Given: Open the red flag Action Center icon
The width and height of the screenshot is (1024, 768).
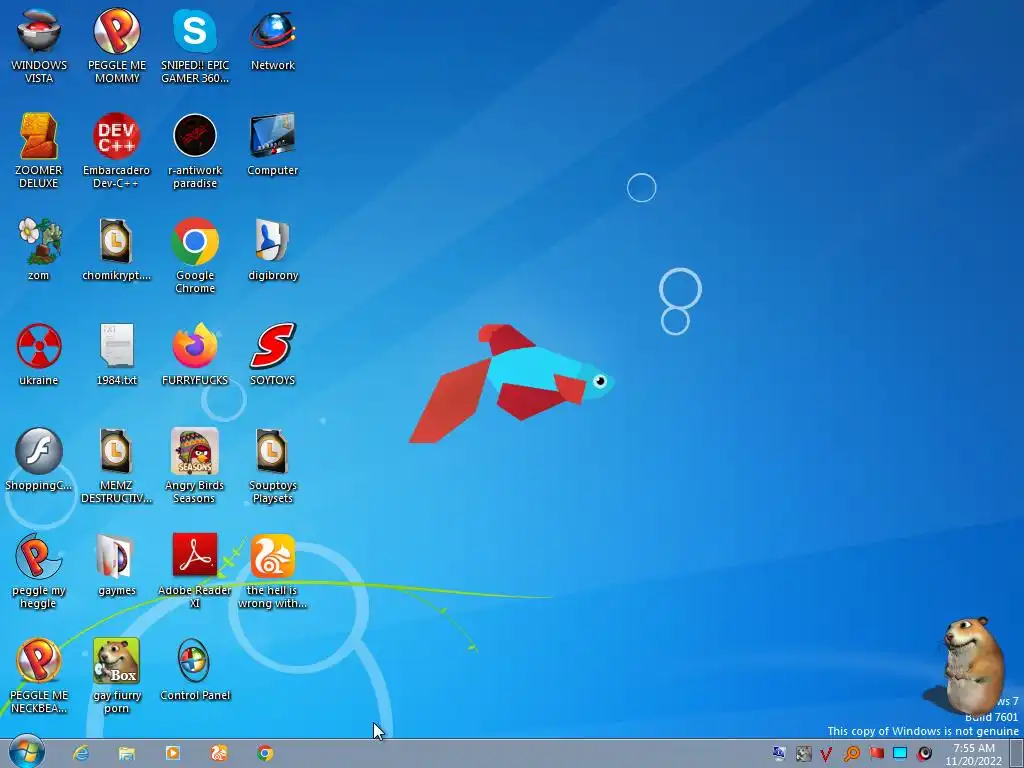Looking at the screenshot, I should [x=876, y=754].
